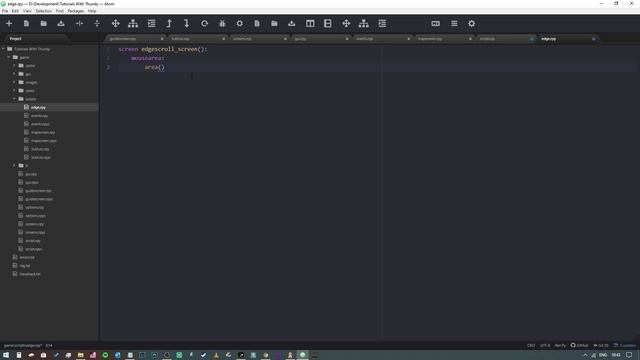This screenshot has height=360, width=640.
Task: Click the indent icon left of the up-arrow icon
Action: tap(151, 24)
